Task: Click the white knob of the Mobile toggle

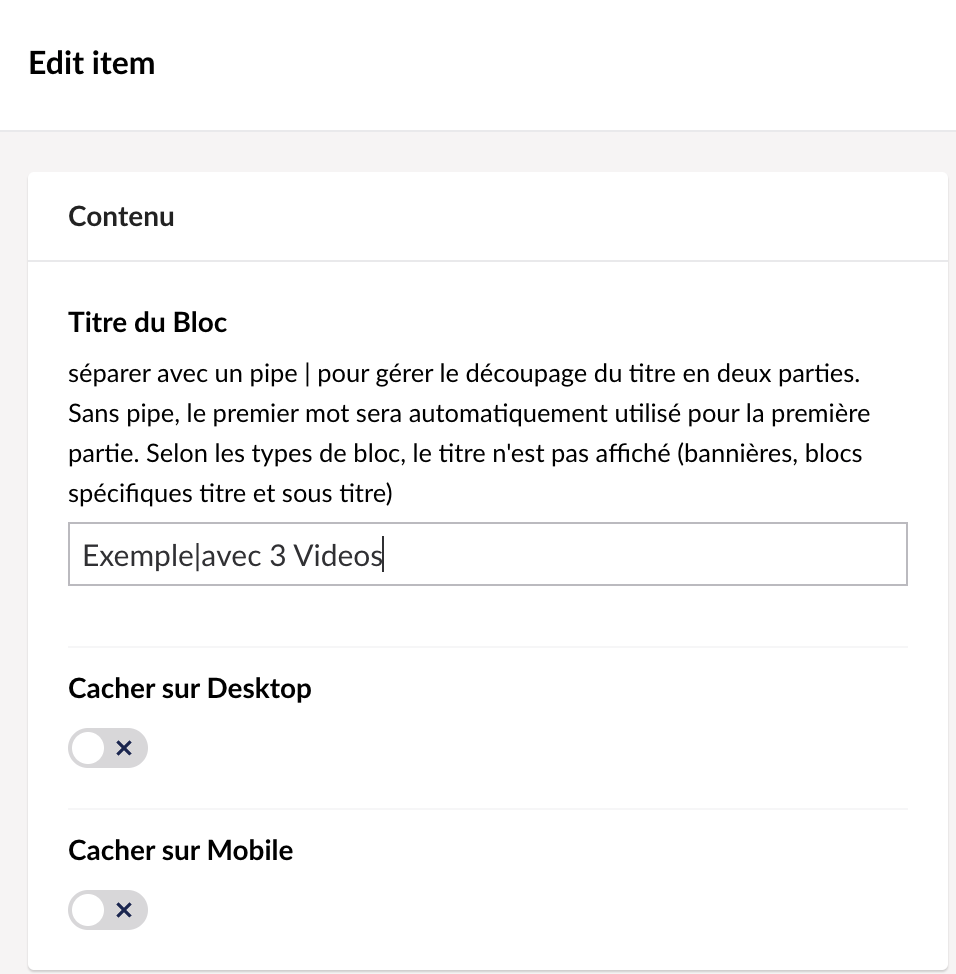Action: tap(88, 910)
